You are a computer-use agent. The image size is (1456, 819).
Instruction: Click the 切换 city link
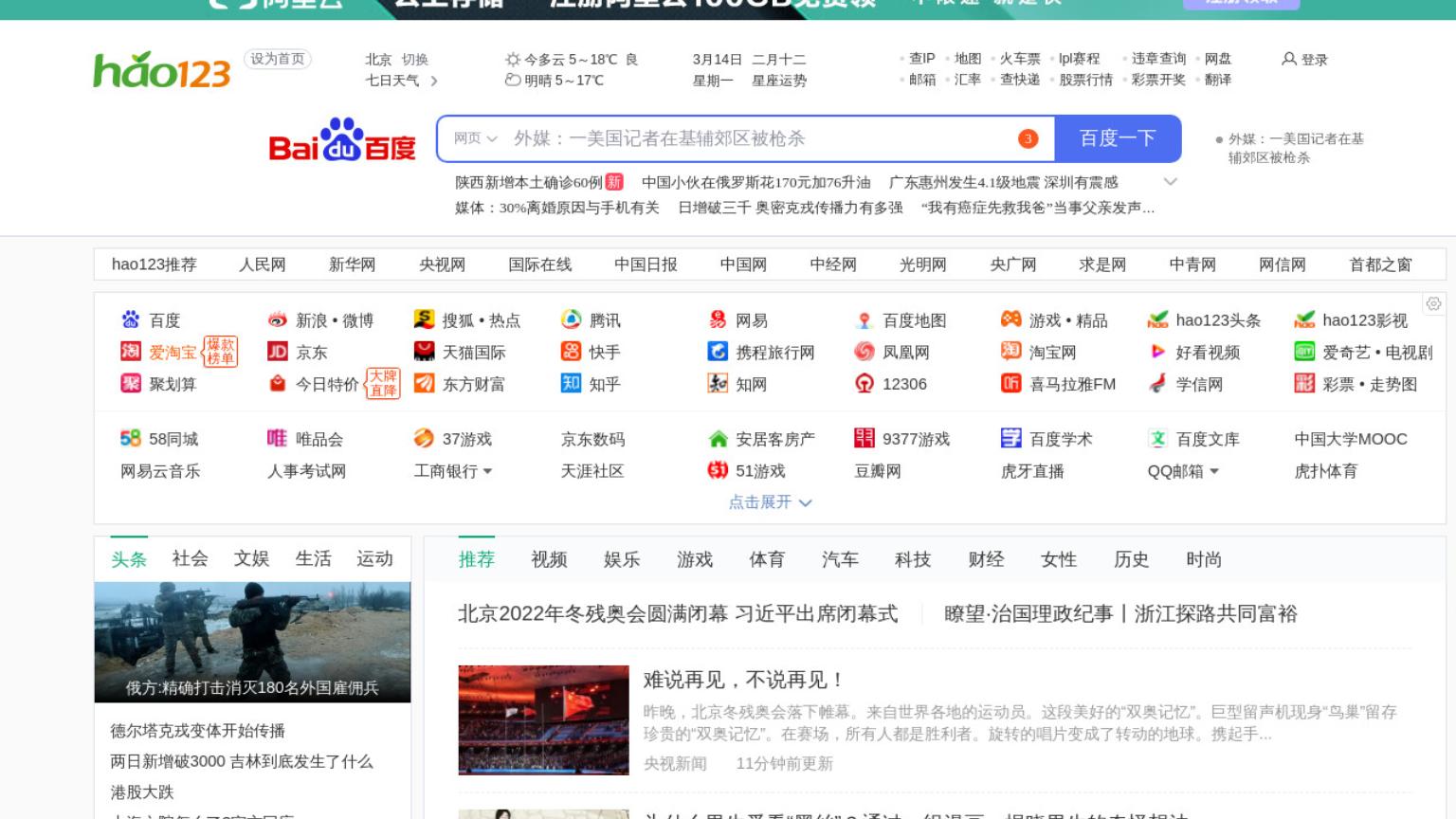[415, 59]
